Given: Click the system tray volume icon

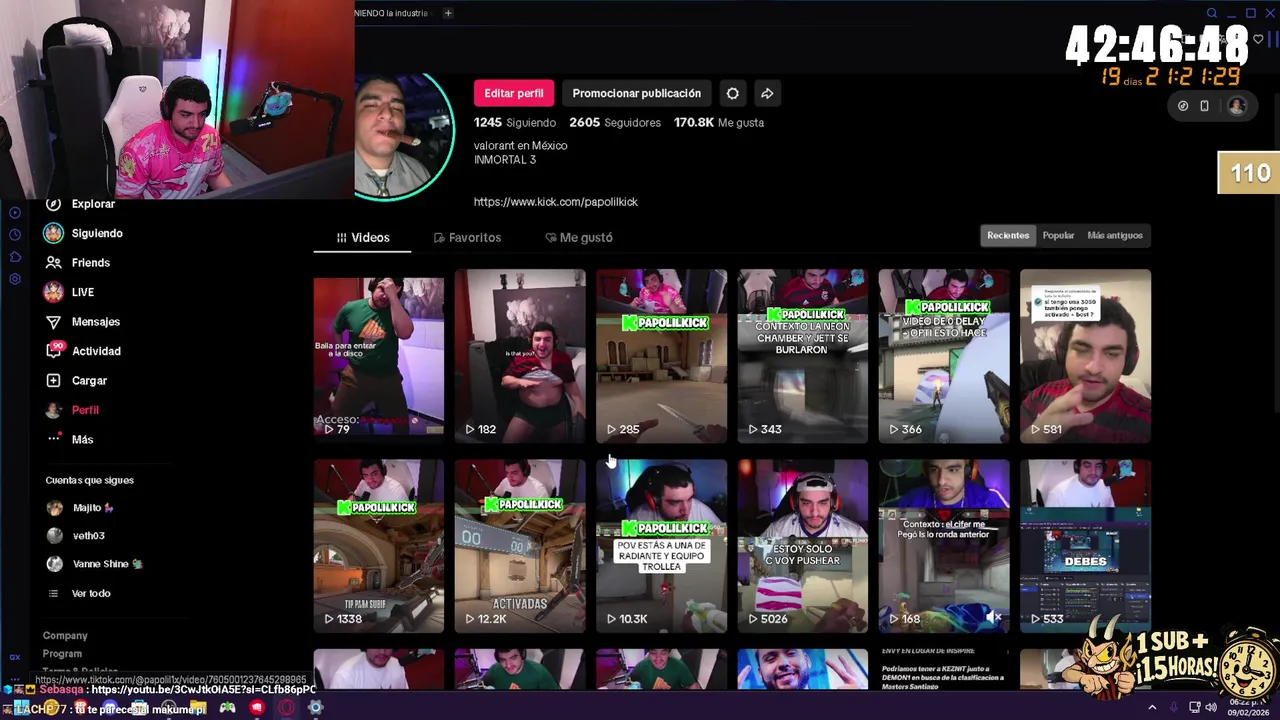Looking at the screenshot, I should 1211,707.
